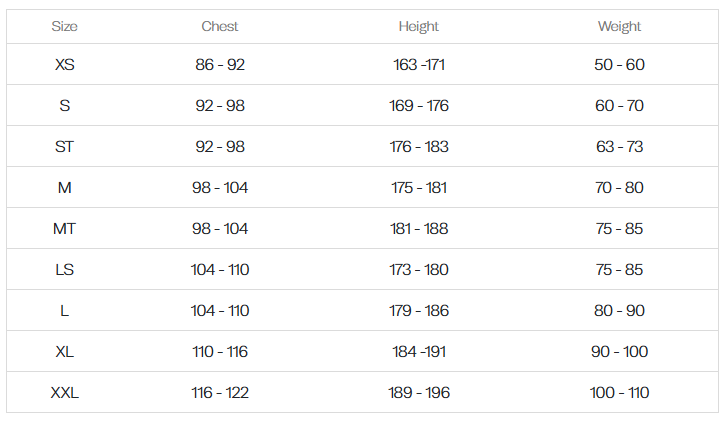Click height value 181 - 188
Screen dimensions: 728x423
click(x=418, y=228)
